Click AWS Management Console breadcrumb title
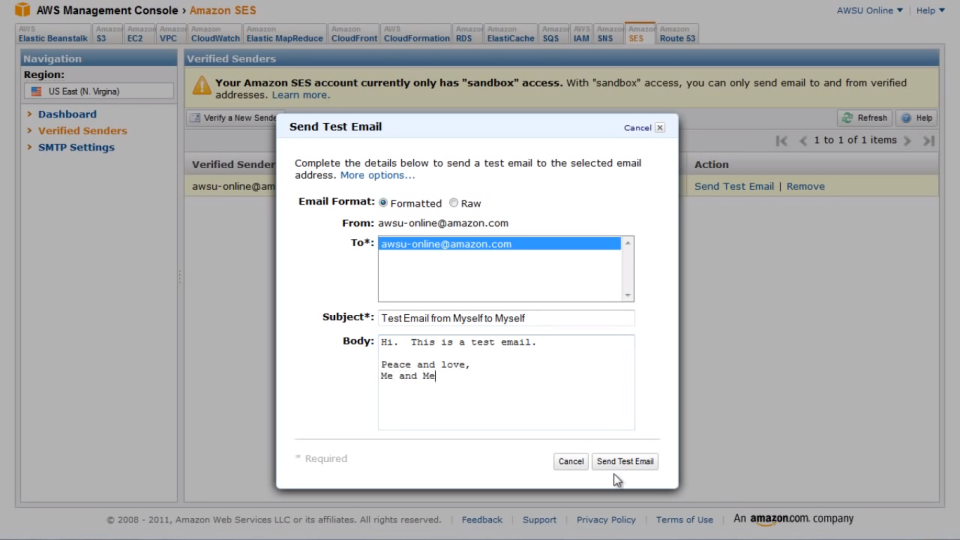Screen dimensions: 960x540 [107, 10]
